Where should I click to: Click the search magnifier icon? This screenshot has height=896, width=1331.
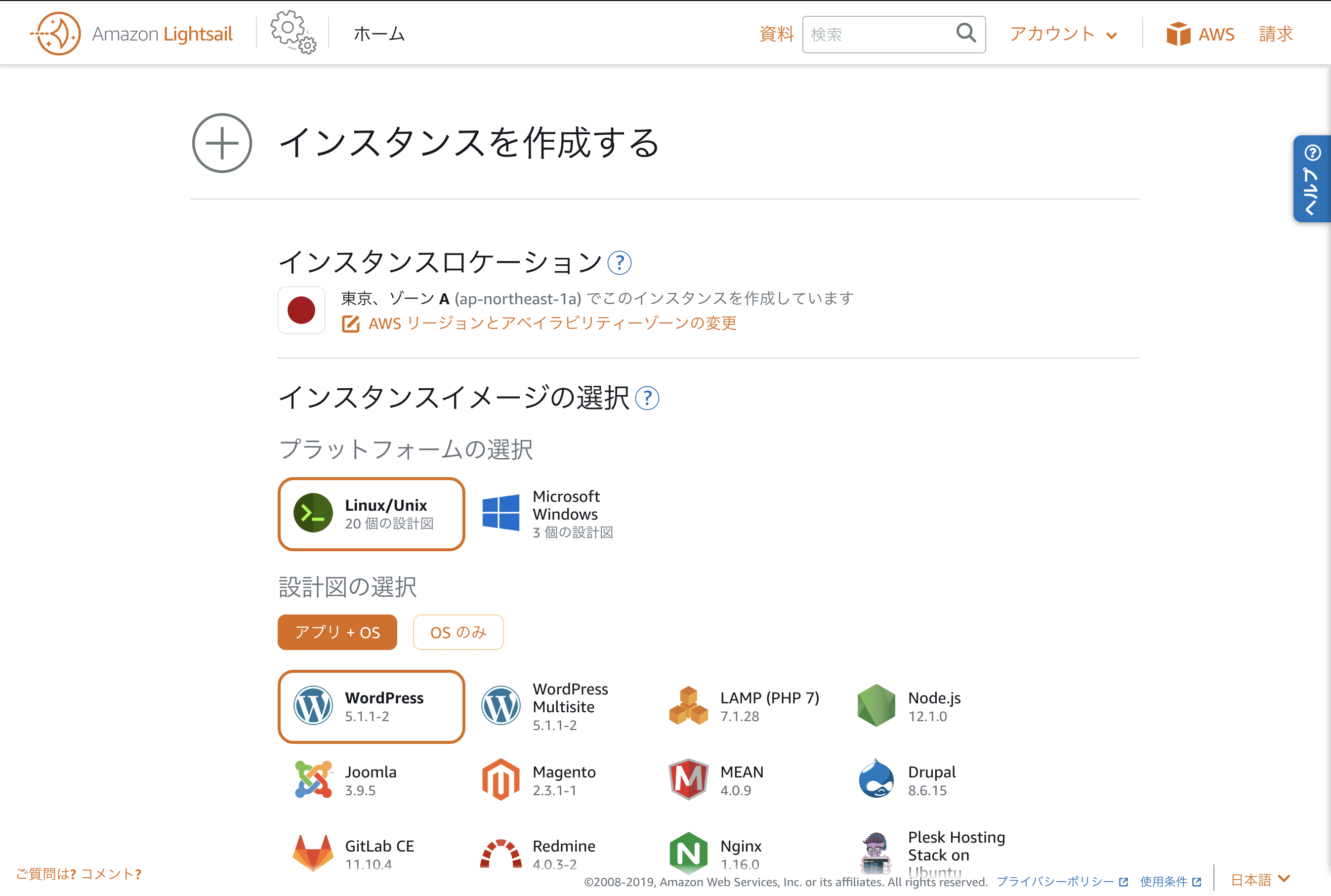[x=965, y=33]
